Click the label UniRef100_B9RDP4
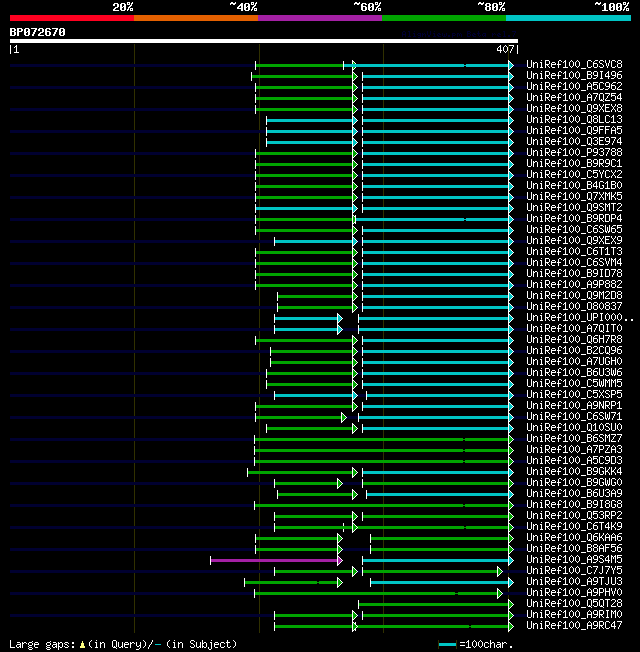Image resolution: width=640 pixels, height=652 pixels. click(574, 218)
